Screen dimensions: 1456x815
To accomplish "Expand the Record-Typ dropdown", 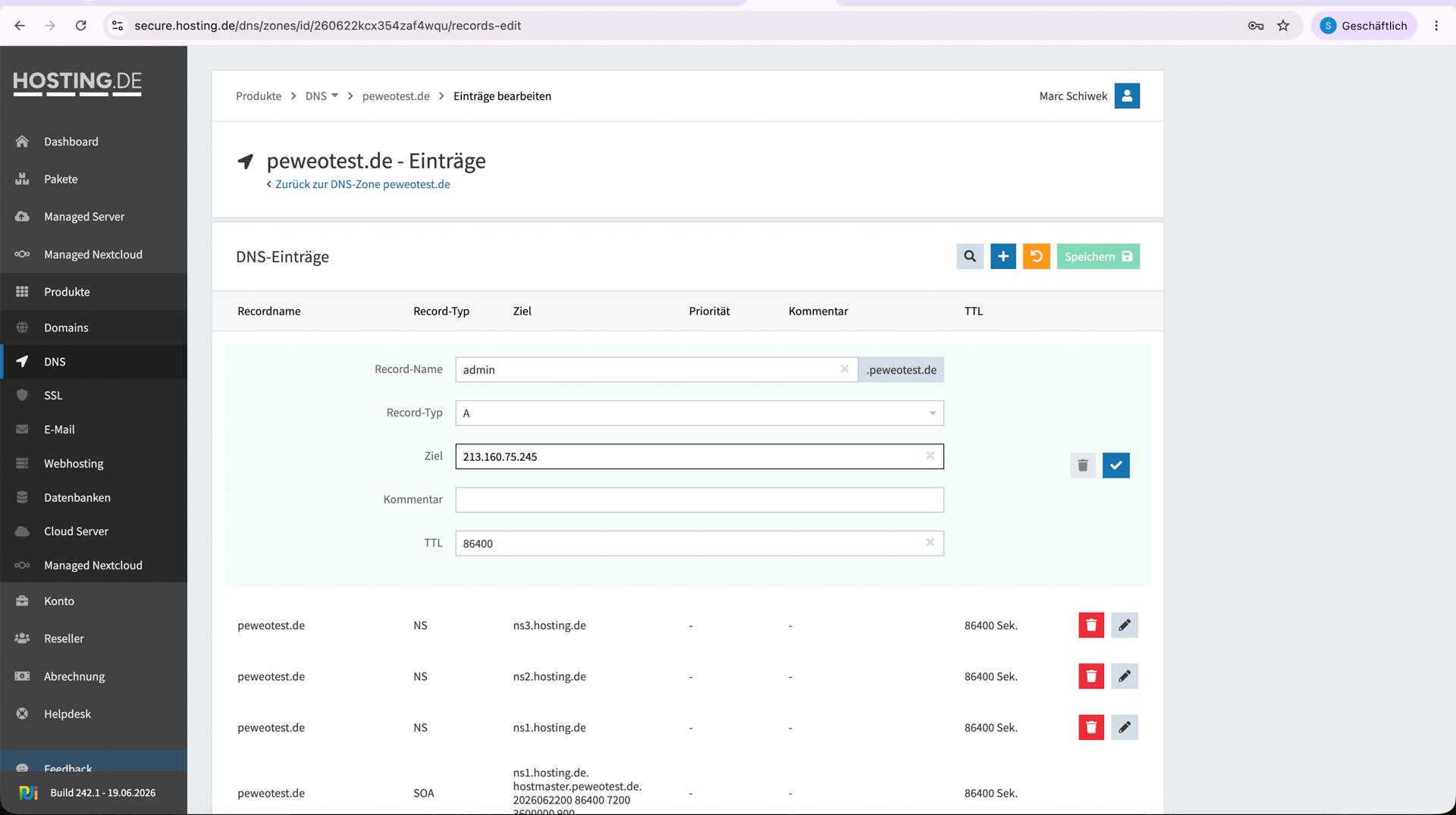I will 699,413.
